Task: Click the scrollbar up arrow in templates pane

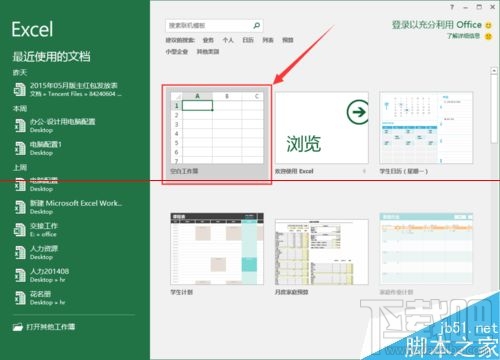Action: tap(494, 71)
